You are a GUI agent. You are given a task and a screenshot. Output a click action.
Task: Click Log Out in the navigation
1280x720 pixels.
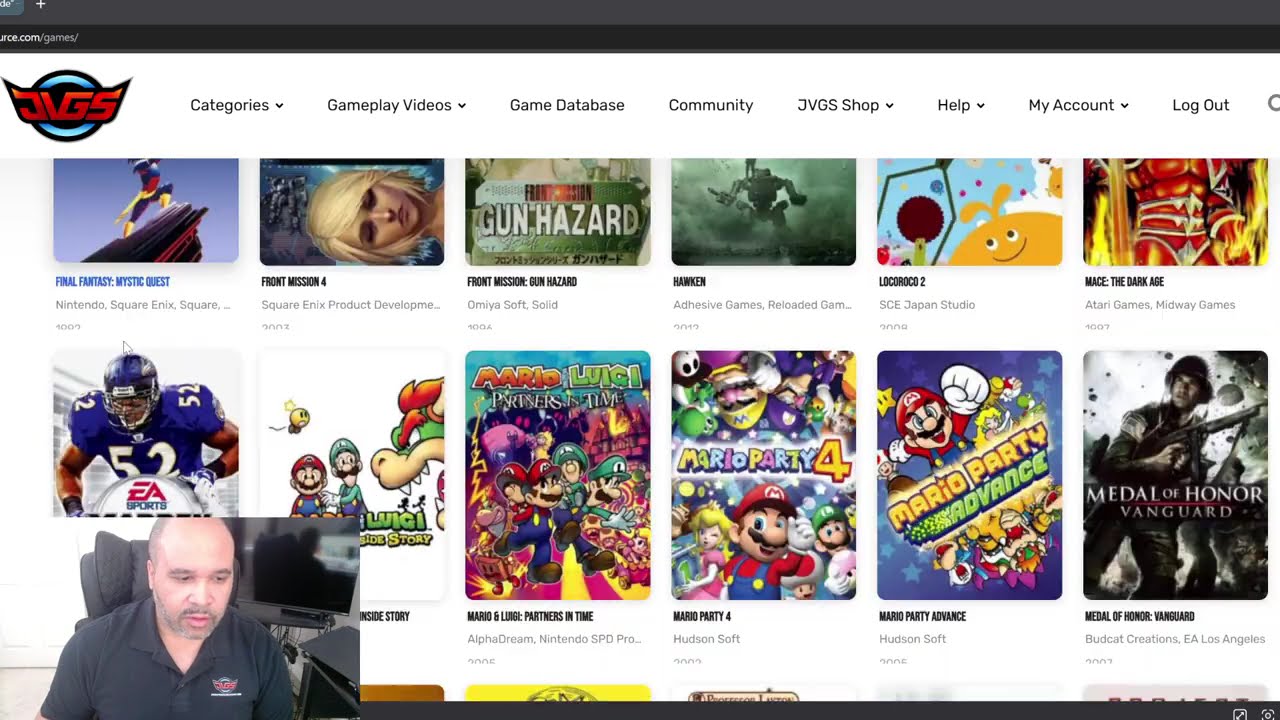(x=1201, y=105)
